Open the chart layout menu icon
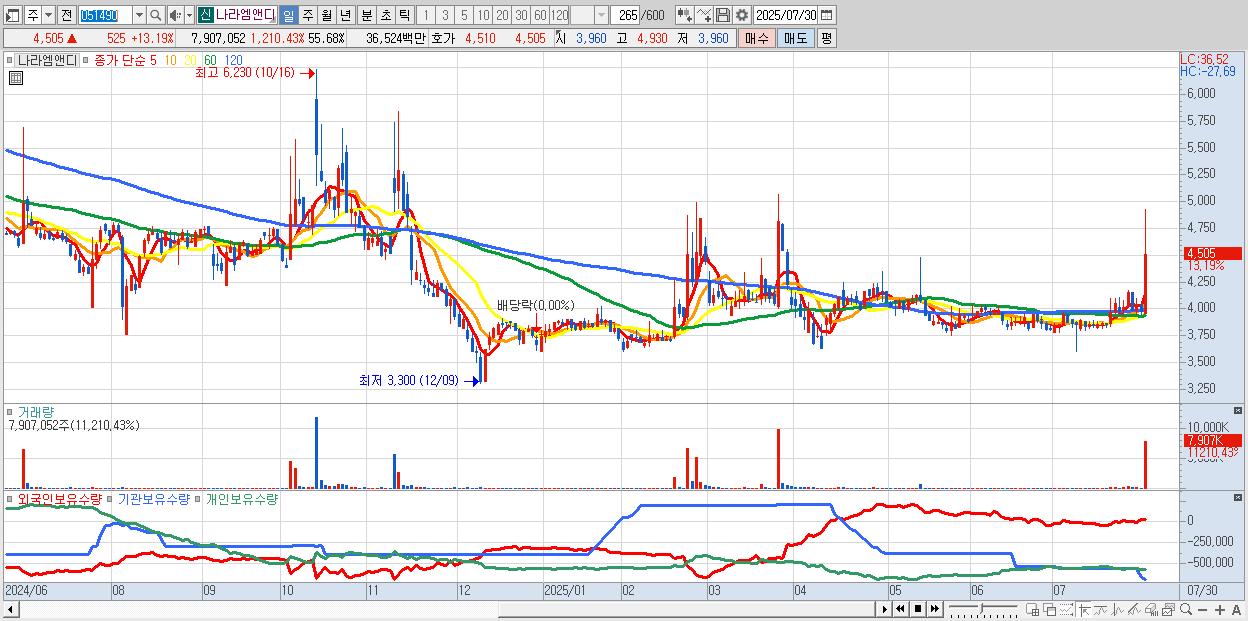1248x621 pixels. pyautogui.click(x=12, y=16)
